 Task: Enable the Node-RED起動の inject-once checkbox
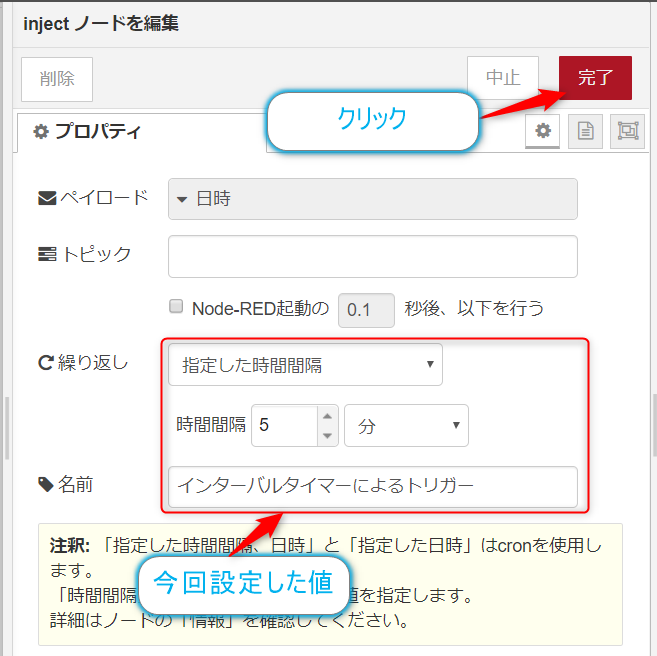point(176,306)
